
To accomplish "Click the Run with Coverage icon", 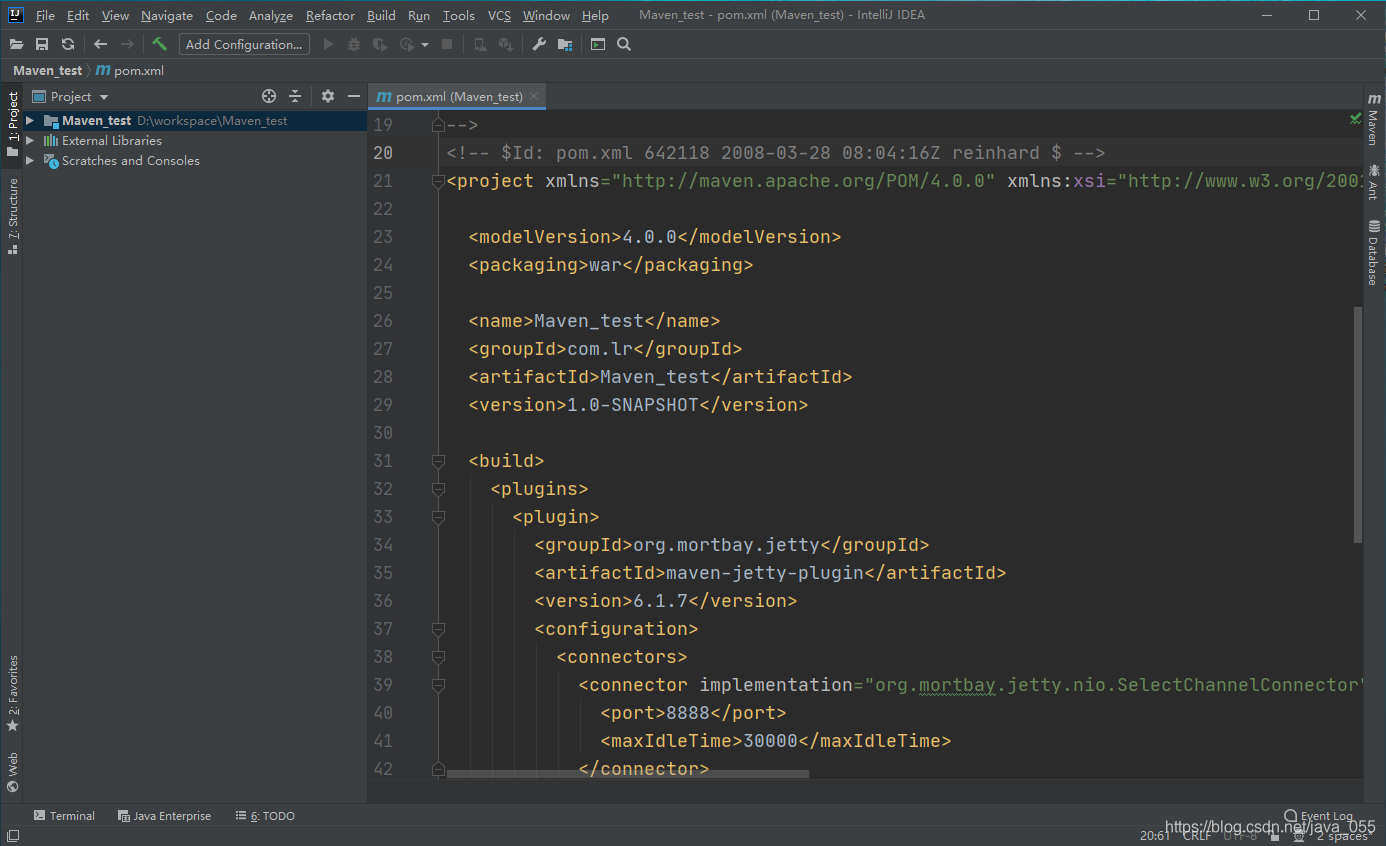I will click(380, 44).
